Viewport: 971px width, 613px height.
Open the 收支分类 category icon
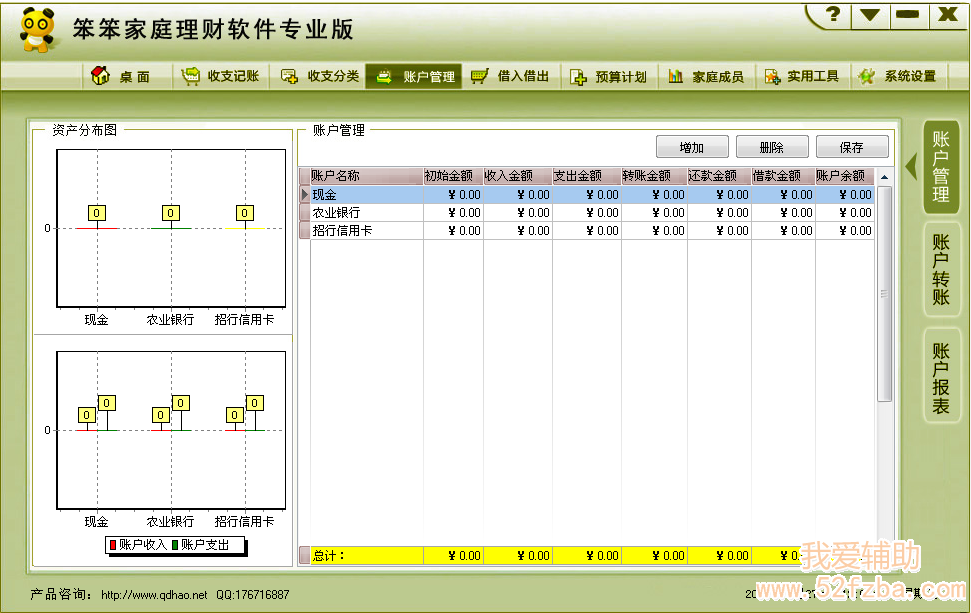coord(290,76)
